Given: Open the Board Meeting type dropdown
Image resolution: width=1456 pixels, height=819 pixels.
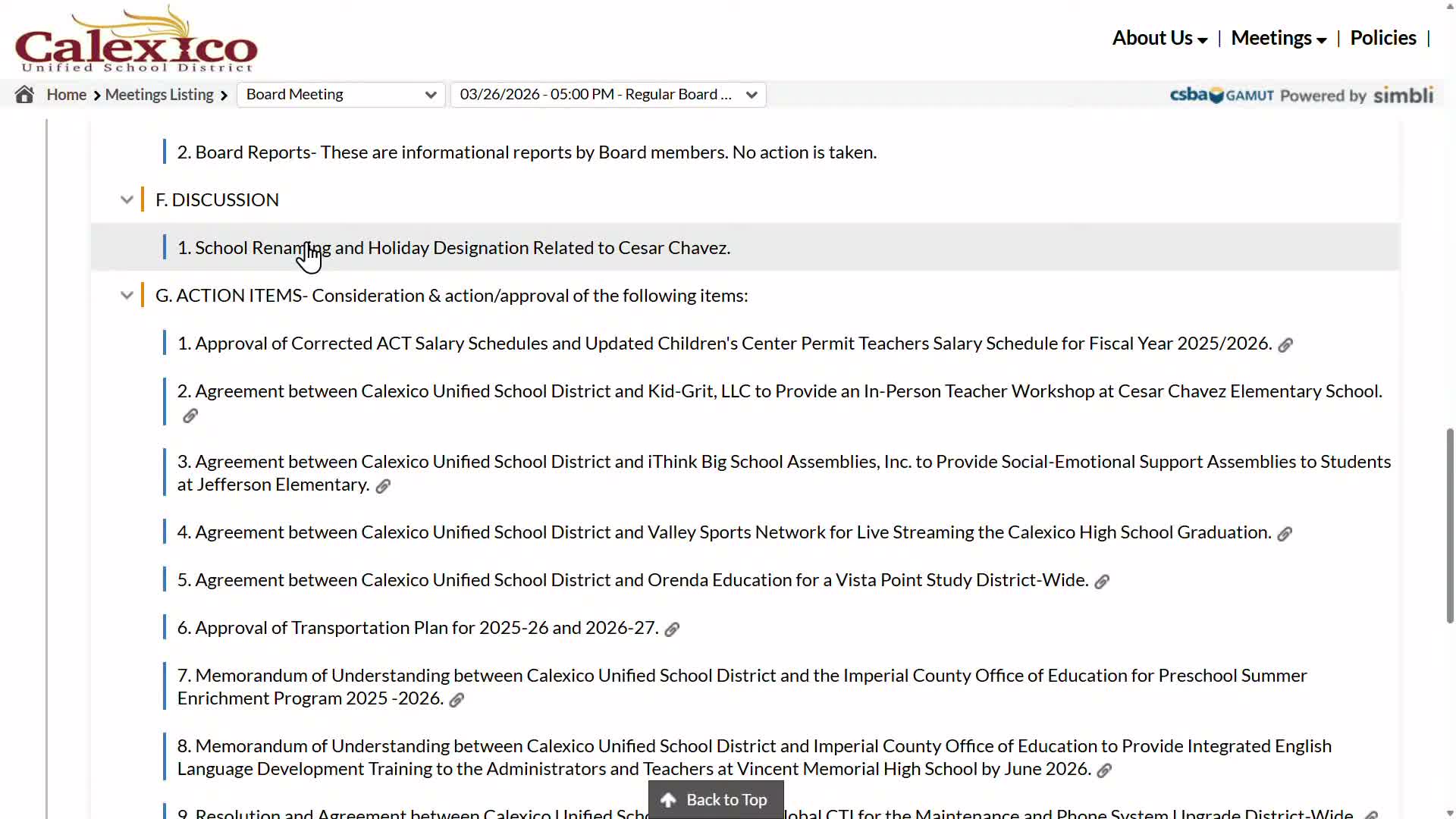Looking at the screenshot, I should (340, 95).
